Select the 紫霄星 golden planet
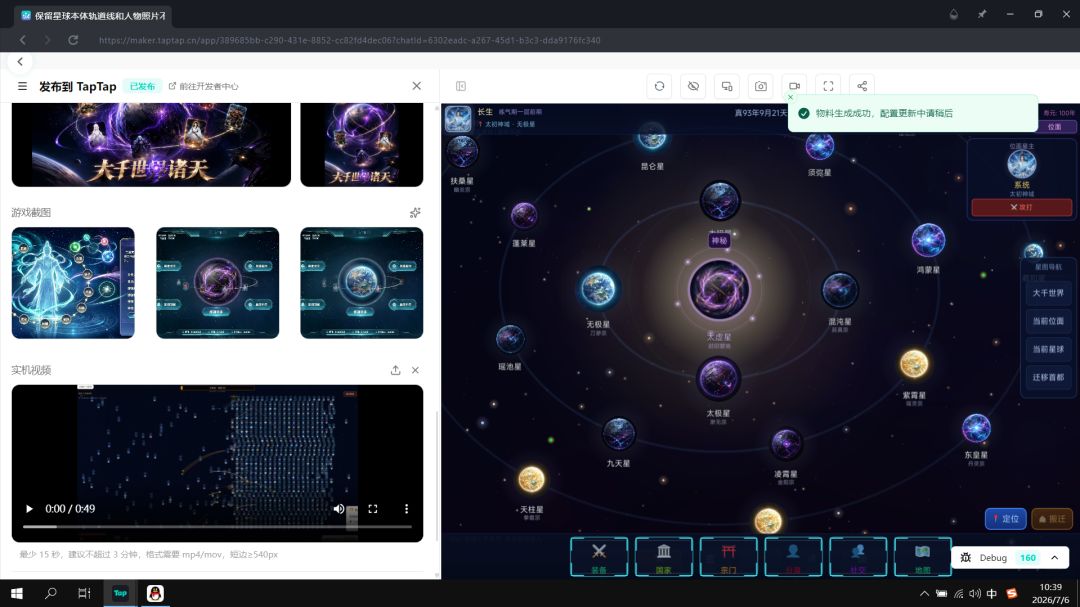Image resolution: width=1080 pixels, height=607 pixels. [914, 364]
